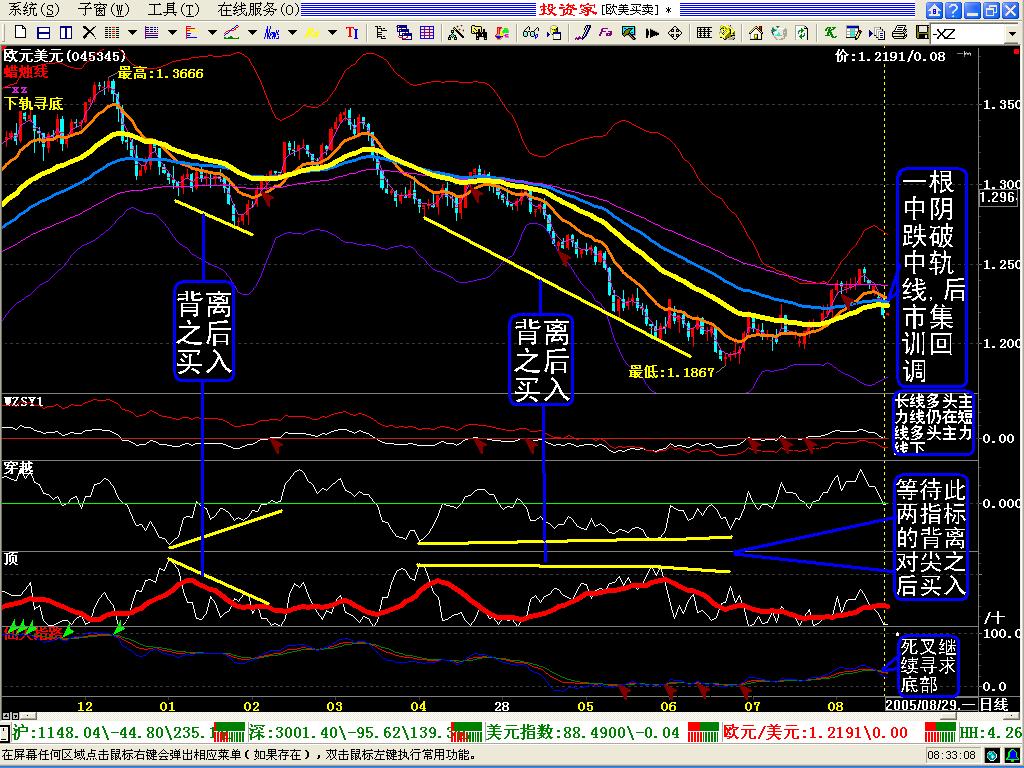Click the blue News icon
This screenshot has height=768, width=1024.
(x=272, y=33)
